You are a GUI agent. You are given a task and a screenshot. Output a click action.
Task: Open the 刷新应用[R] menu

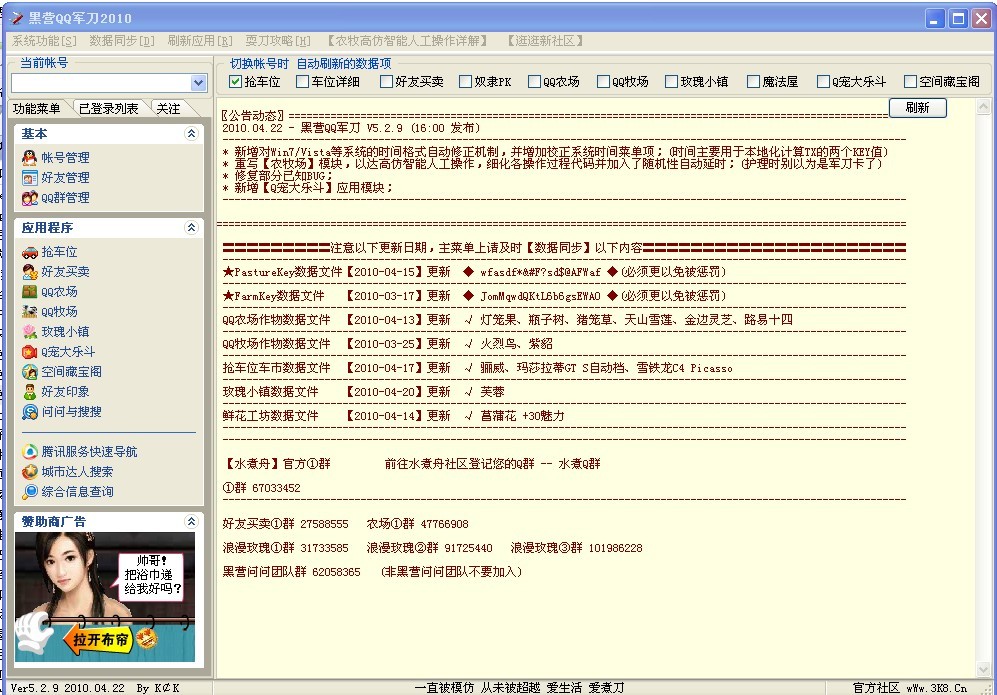coord(200,41)
